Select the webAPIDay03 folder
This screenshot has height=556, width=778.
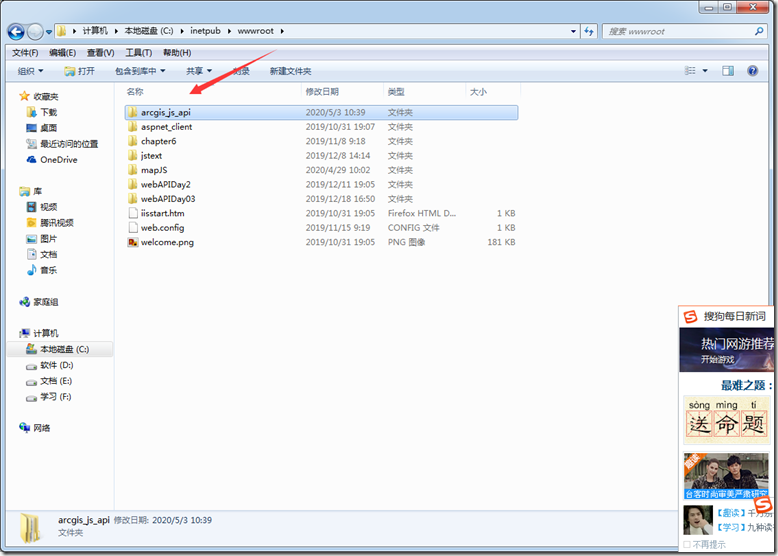(321, 199)
